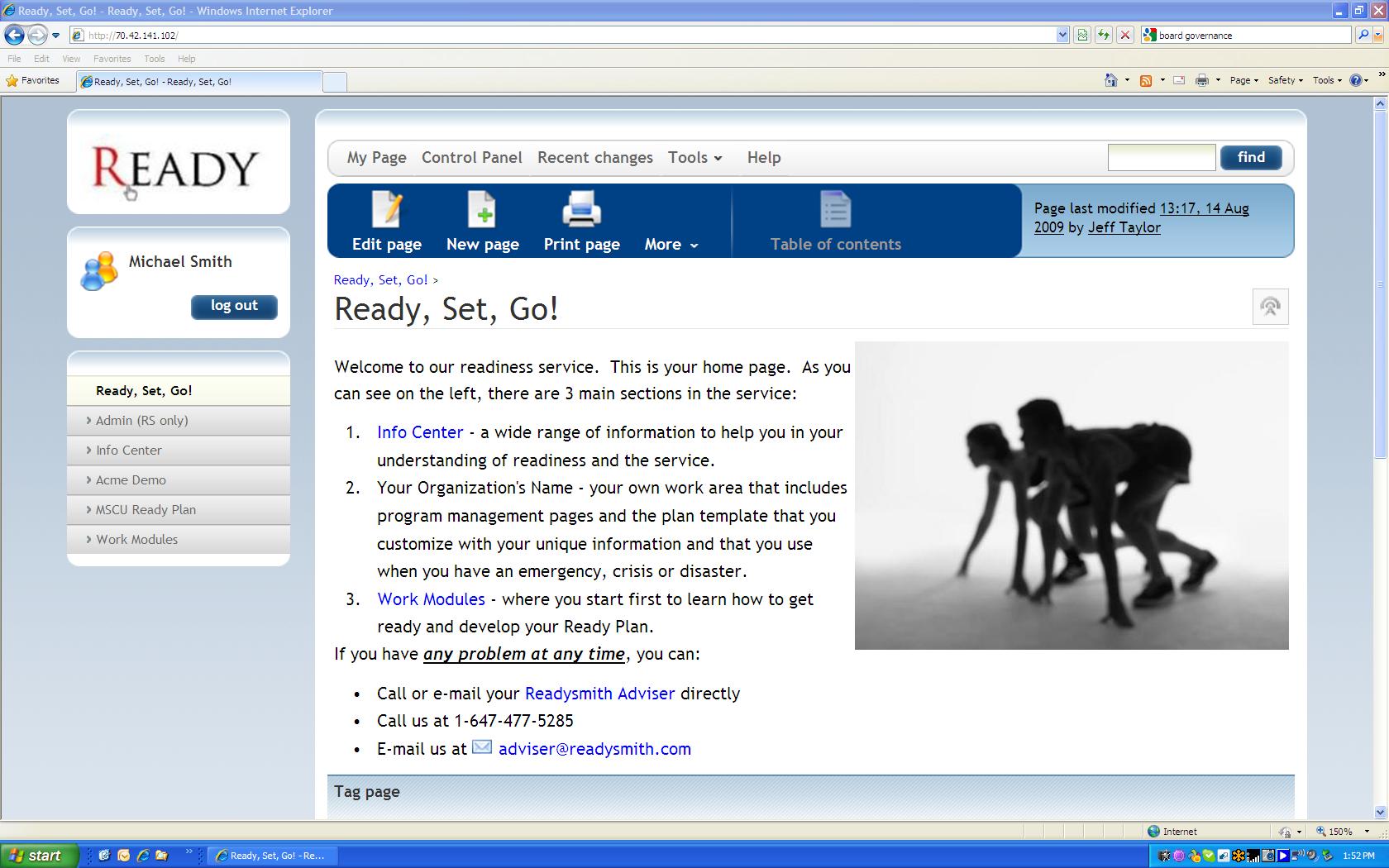Click the browser Back arrow button
This screenshot has width=1389, height=868.
click(14, 35)
